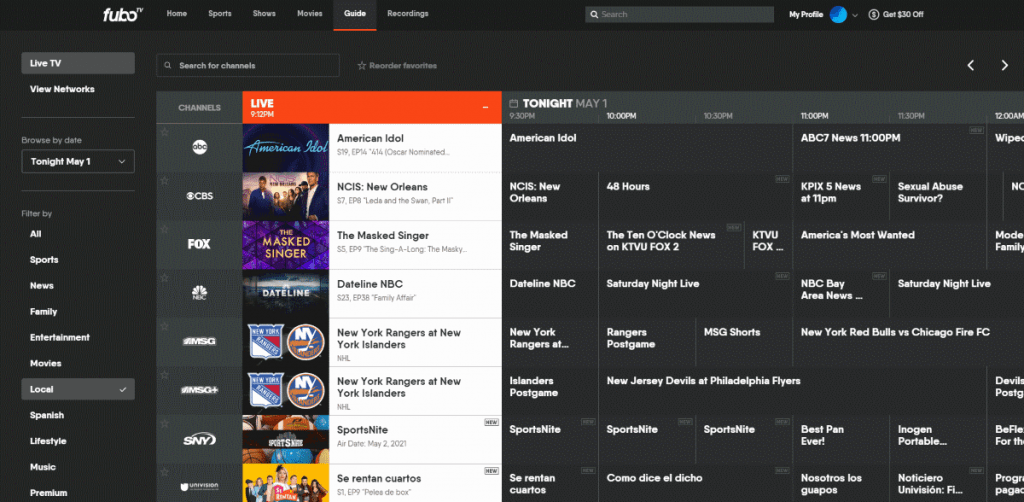Select the FOX channel logo
Image resolution: width=1024 pixels, height=502 pixels.
pos(199,244)
